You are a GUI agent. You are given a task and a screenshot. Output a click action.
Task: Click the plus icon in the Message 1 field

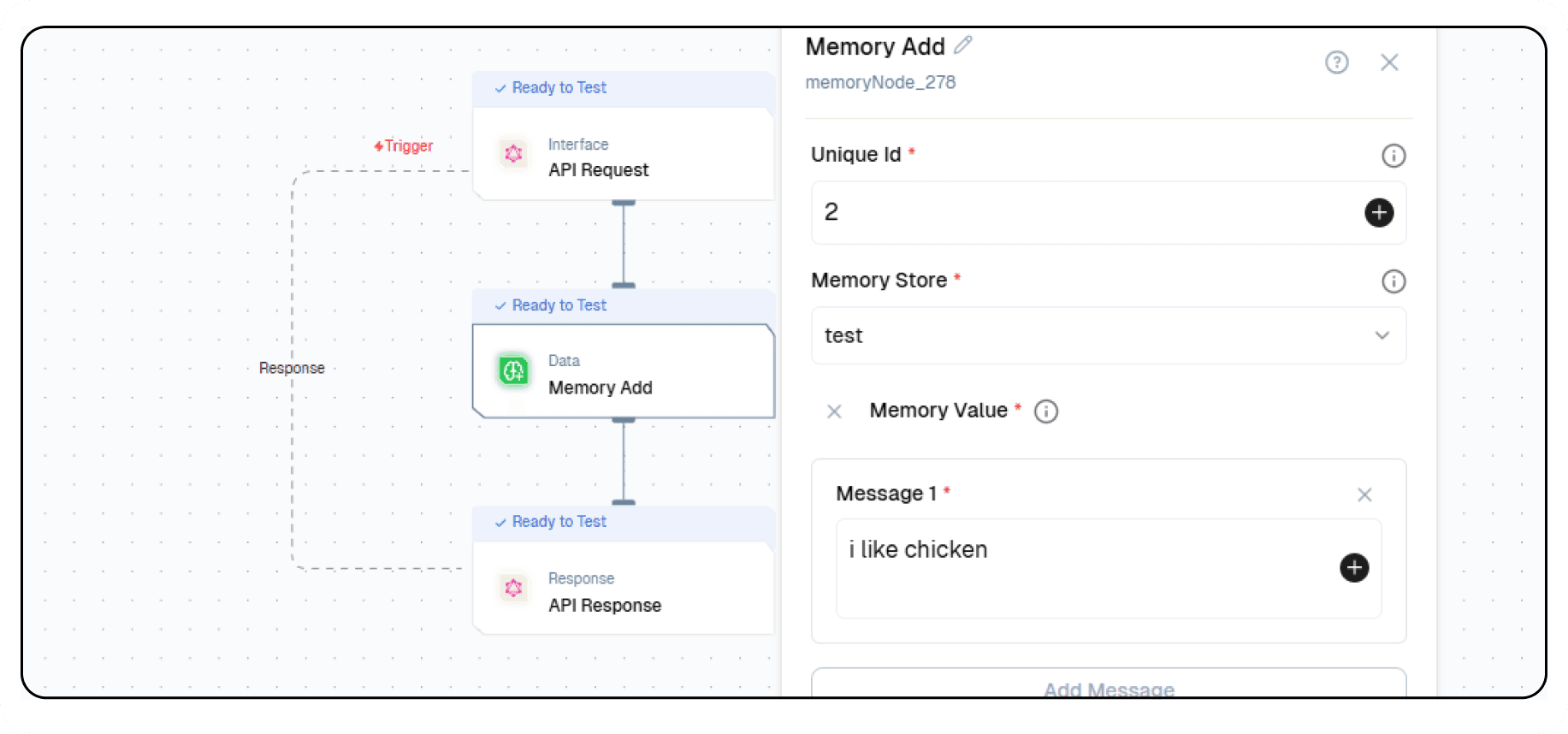coord(1354,567)
